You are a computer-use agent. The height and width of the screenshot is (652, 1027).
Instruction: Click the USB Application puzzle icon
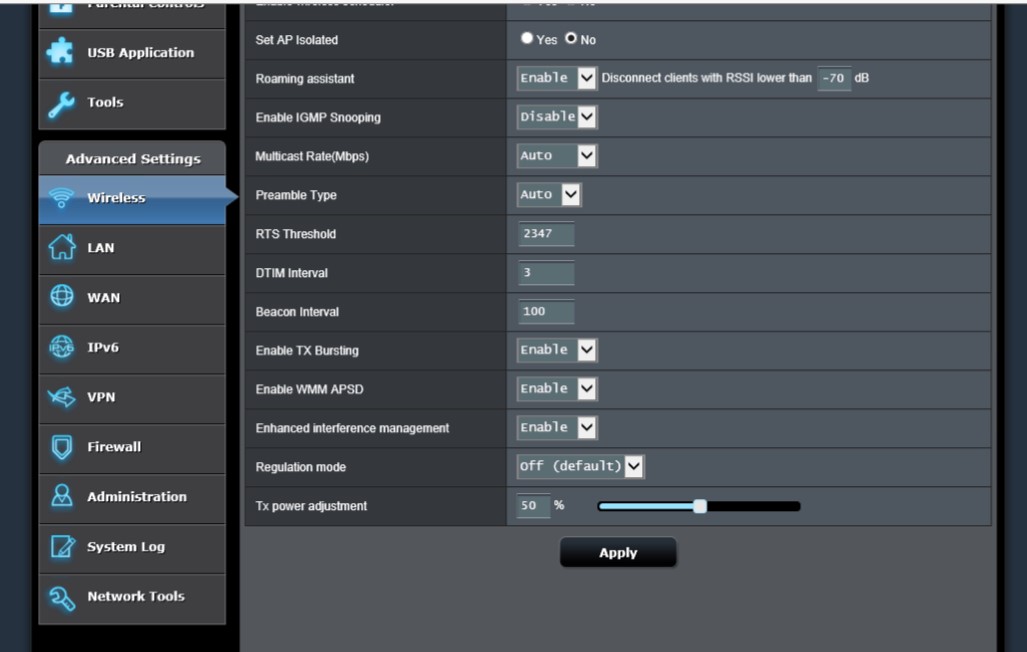point(62,53)
